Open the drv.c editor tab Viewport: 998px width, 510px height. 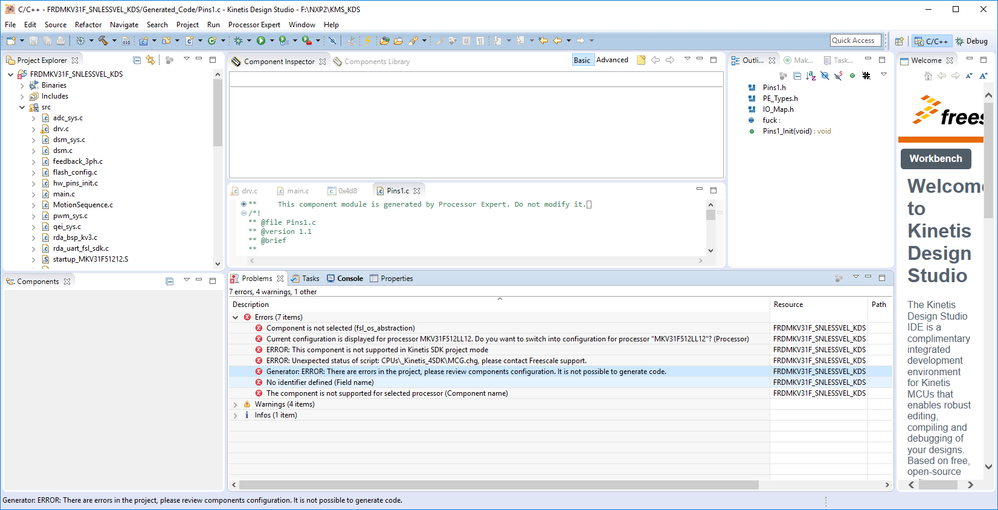(x=244, y=190)
